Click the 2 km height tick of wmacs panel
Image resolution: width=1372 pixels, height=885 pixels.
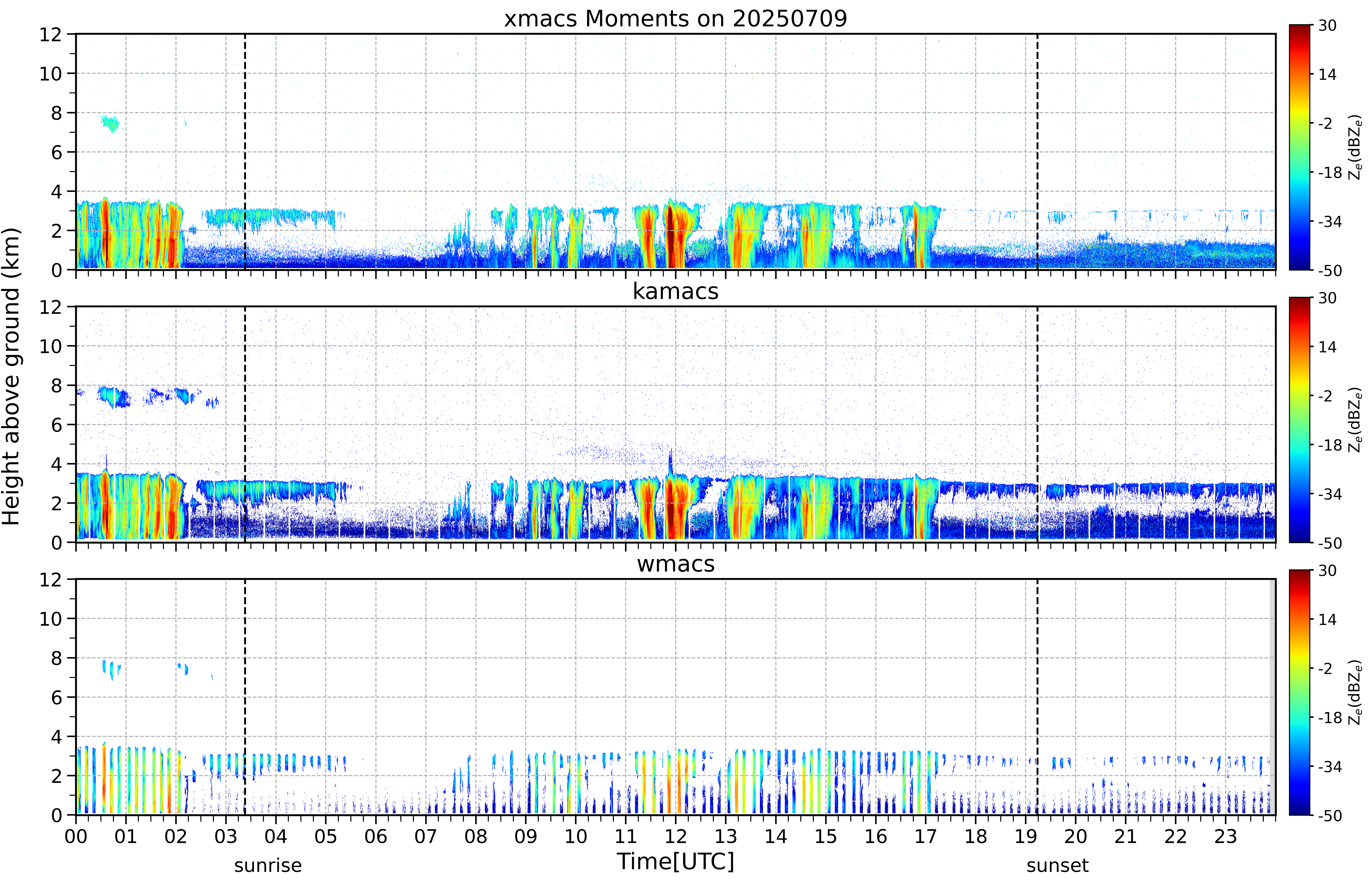tap(56, 776)
